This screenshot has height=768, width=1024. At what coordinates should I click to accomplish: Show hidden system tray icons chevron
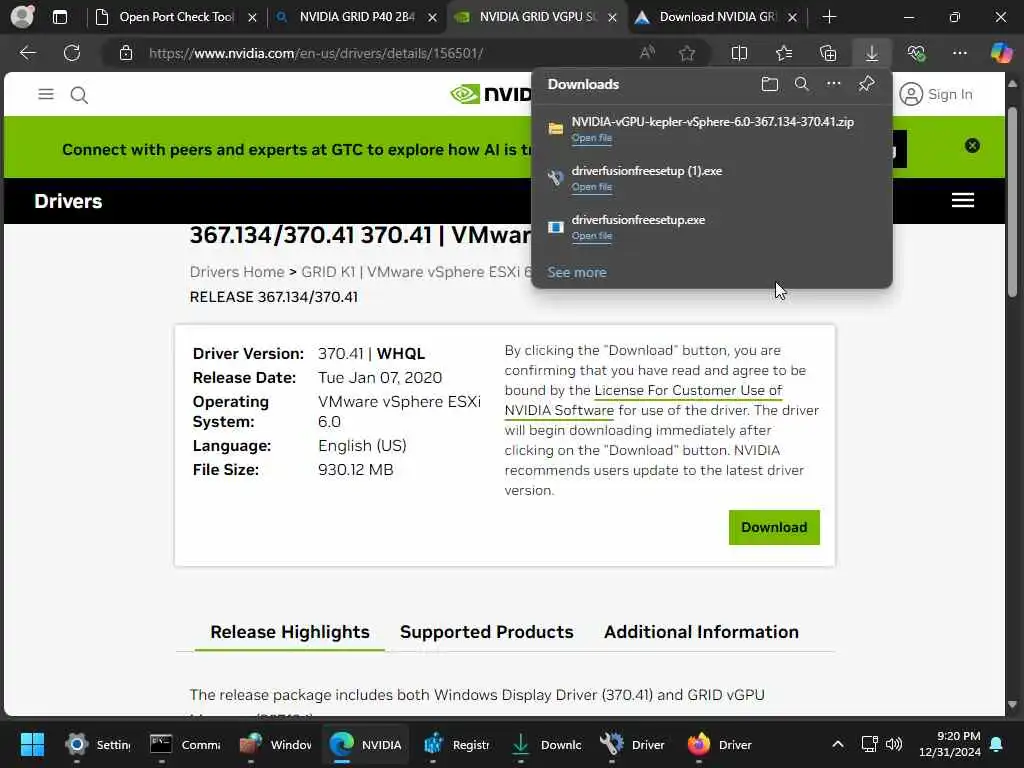(838, 744)
